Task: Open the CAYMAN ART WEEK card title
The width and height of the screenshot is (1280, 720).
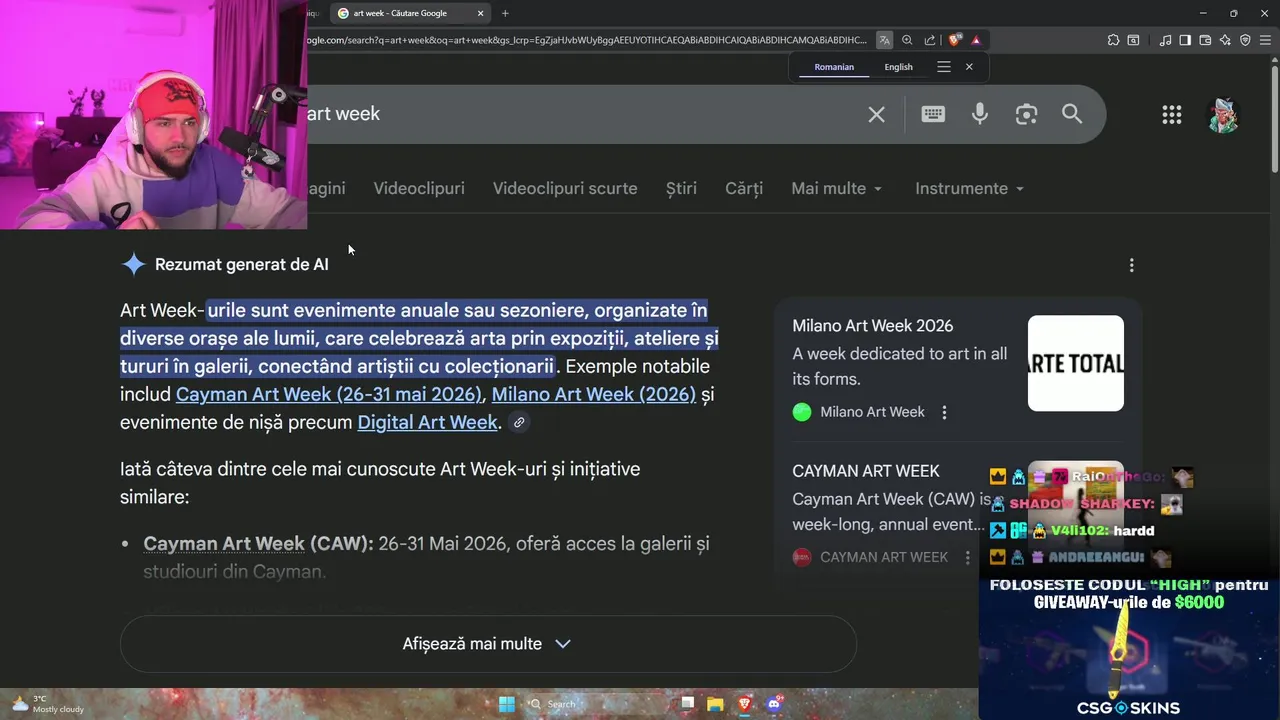Action: pyautogui.click(x=866, y=471)
